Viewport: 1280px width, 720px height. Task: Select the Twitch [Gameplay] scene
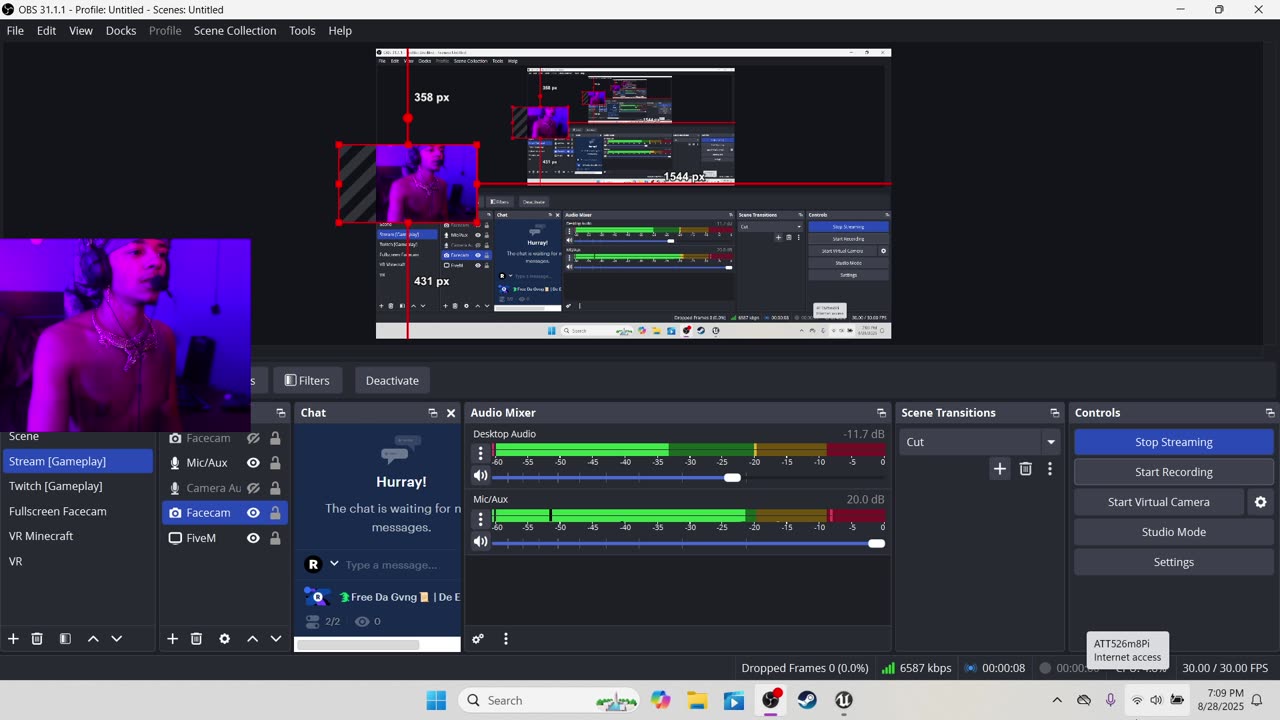[78, 486]
